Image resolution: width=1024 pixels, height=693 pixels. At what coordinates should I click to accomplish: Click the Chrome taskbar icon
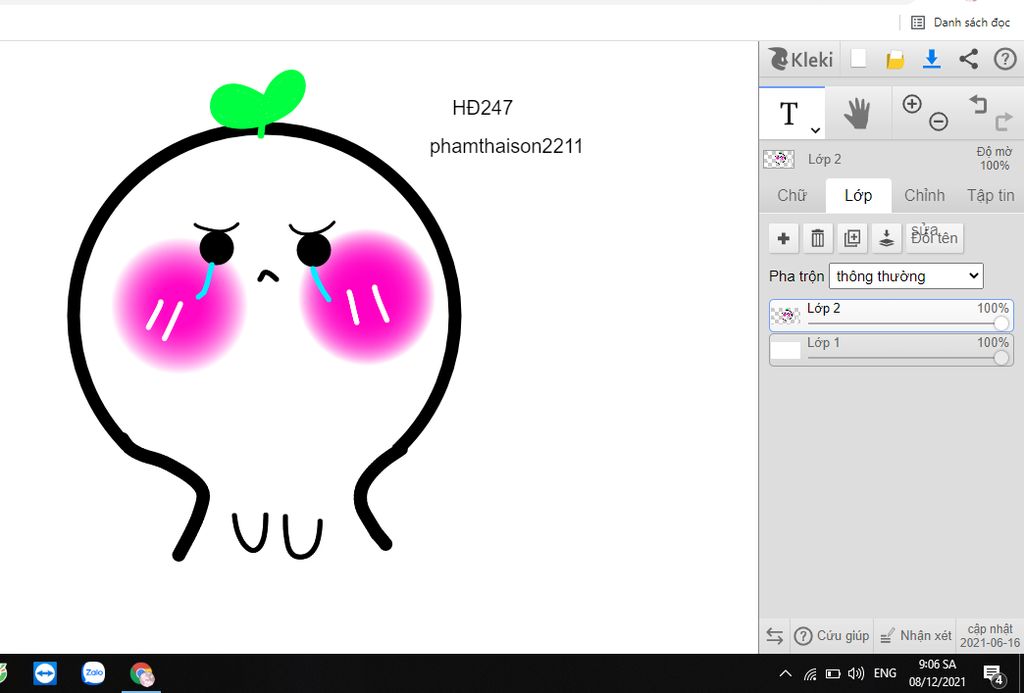tap(142, 673)
